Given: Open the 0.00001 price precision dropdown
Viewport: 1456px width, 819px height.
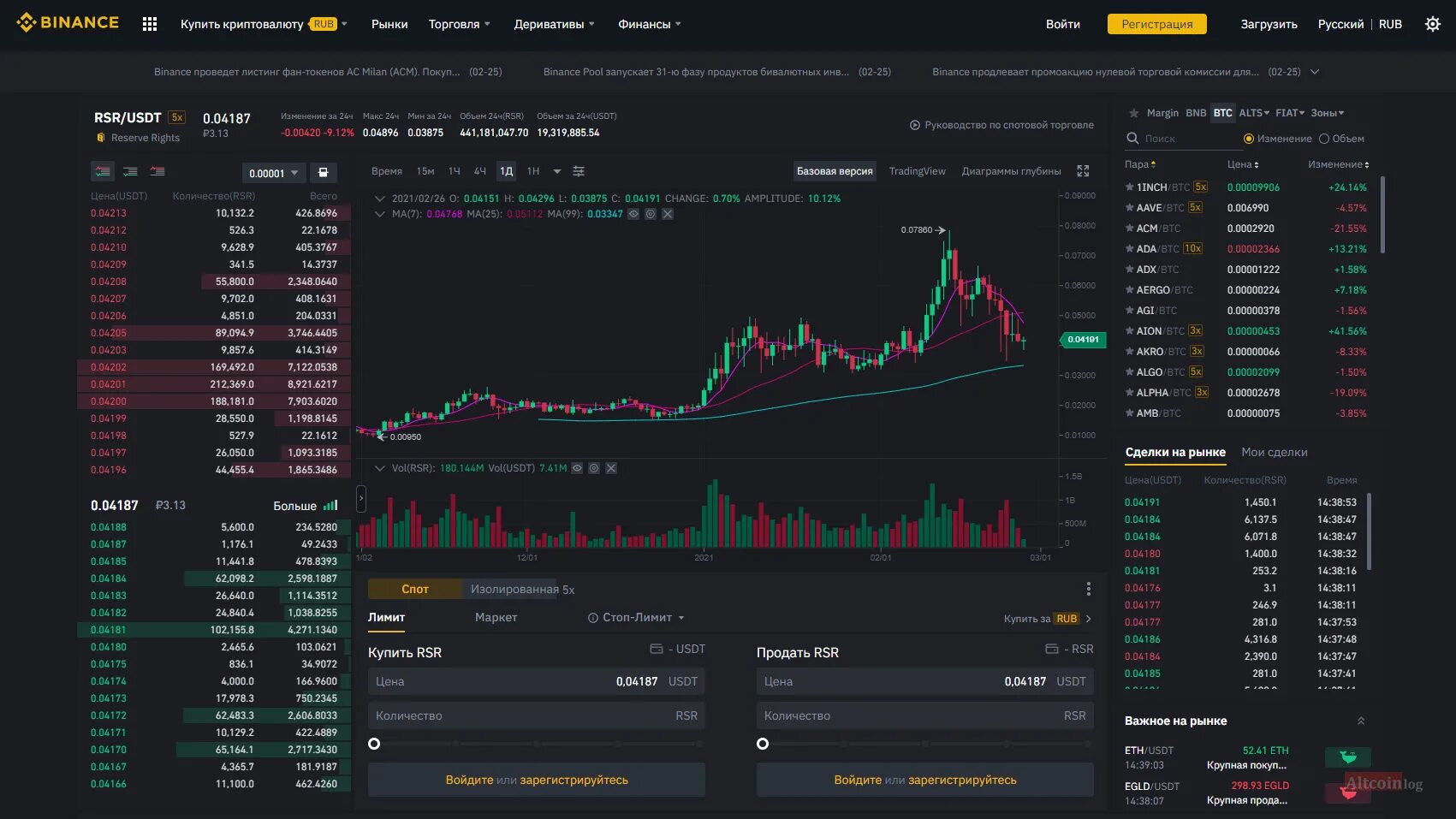Looking at the screenshot, I should tap(273, 173).
